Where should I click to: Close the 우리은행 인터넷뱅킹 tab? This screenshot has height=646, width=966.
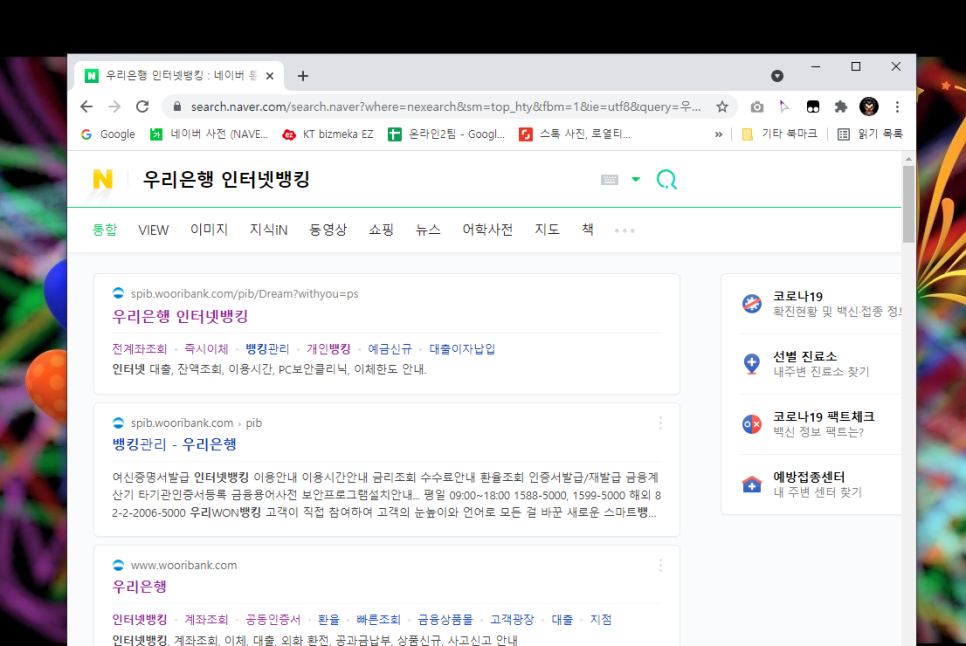[270, 76]
